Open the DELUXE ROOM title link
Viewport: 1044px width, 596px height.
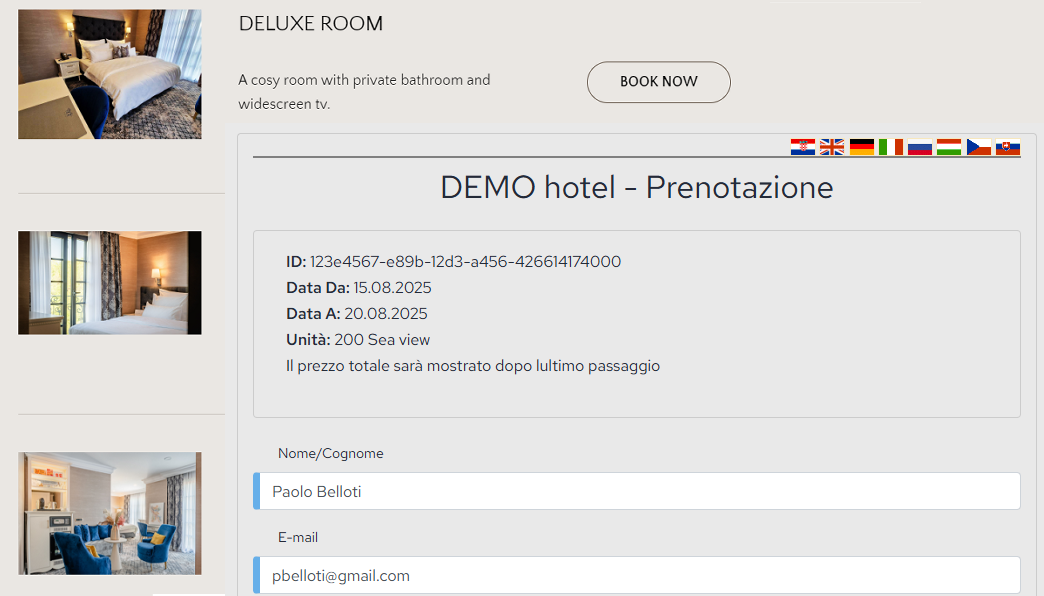(310, 23)
